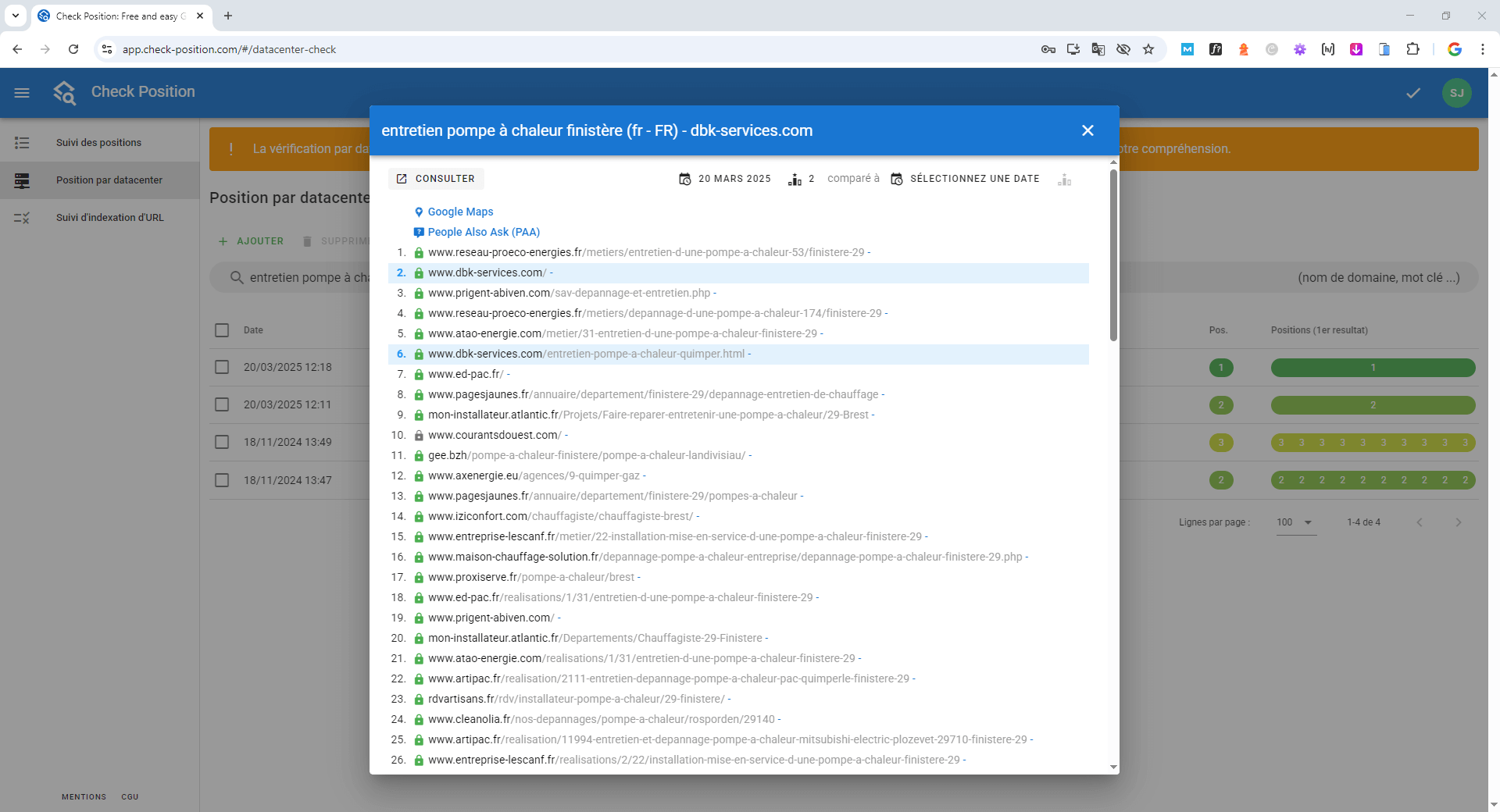
Task: Click the translate page icon in address bar
Action: 1098,49
